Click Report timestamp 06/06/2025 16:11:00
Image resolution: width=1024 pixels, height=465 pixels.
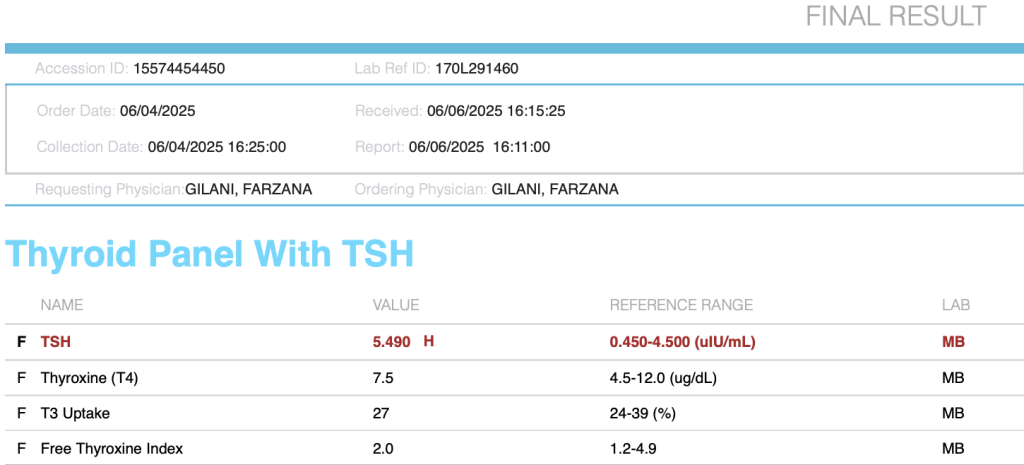pyautogui.click(x=479, y=147)
